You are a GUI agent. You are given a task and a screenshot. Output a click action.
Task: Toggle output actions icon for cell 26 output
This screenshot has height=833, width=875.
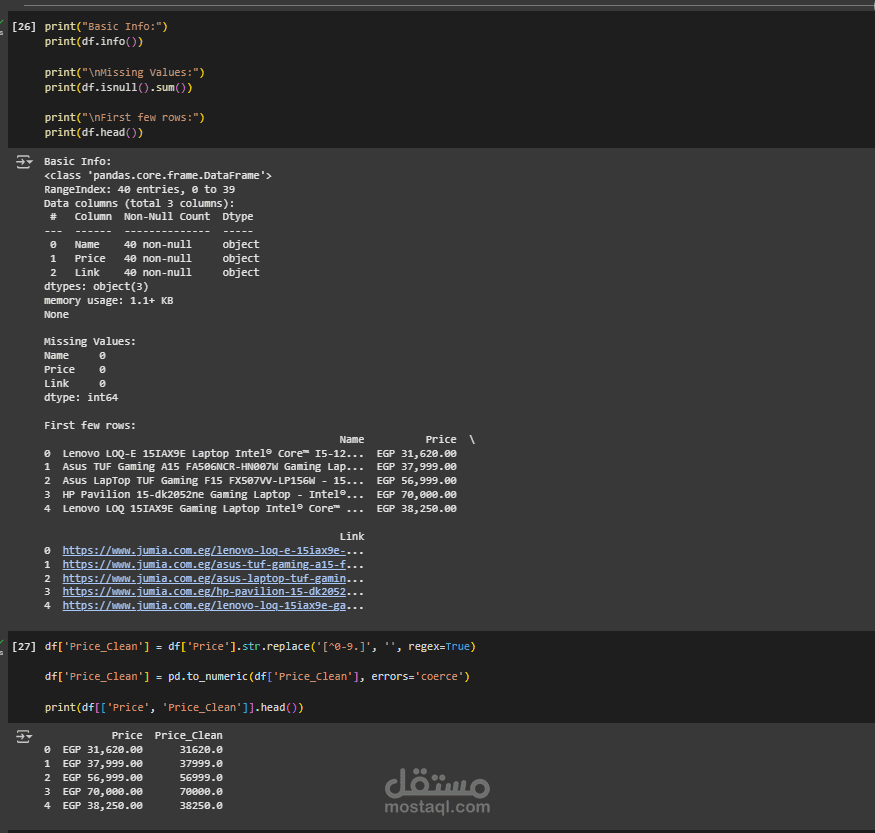pos(24,162)
